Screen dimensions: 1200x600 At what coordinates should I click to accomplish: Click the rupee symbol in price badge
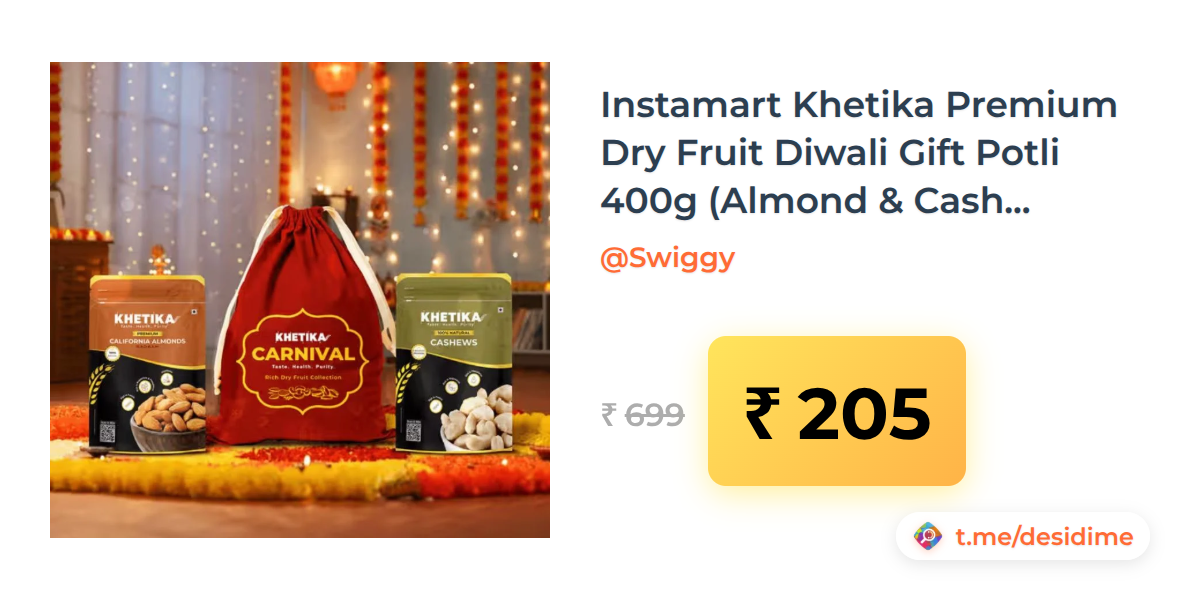(x=762, y=414)
